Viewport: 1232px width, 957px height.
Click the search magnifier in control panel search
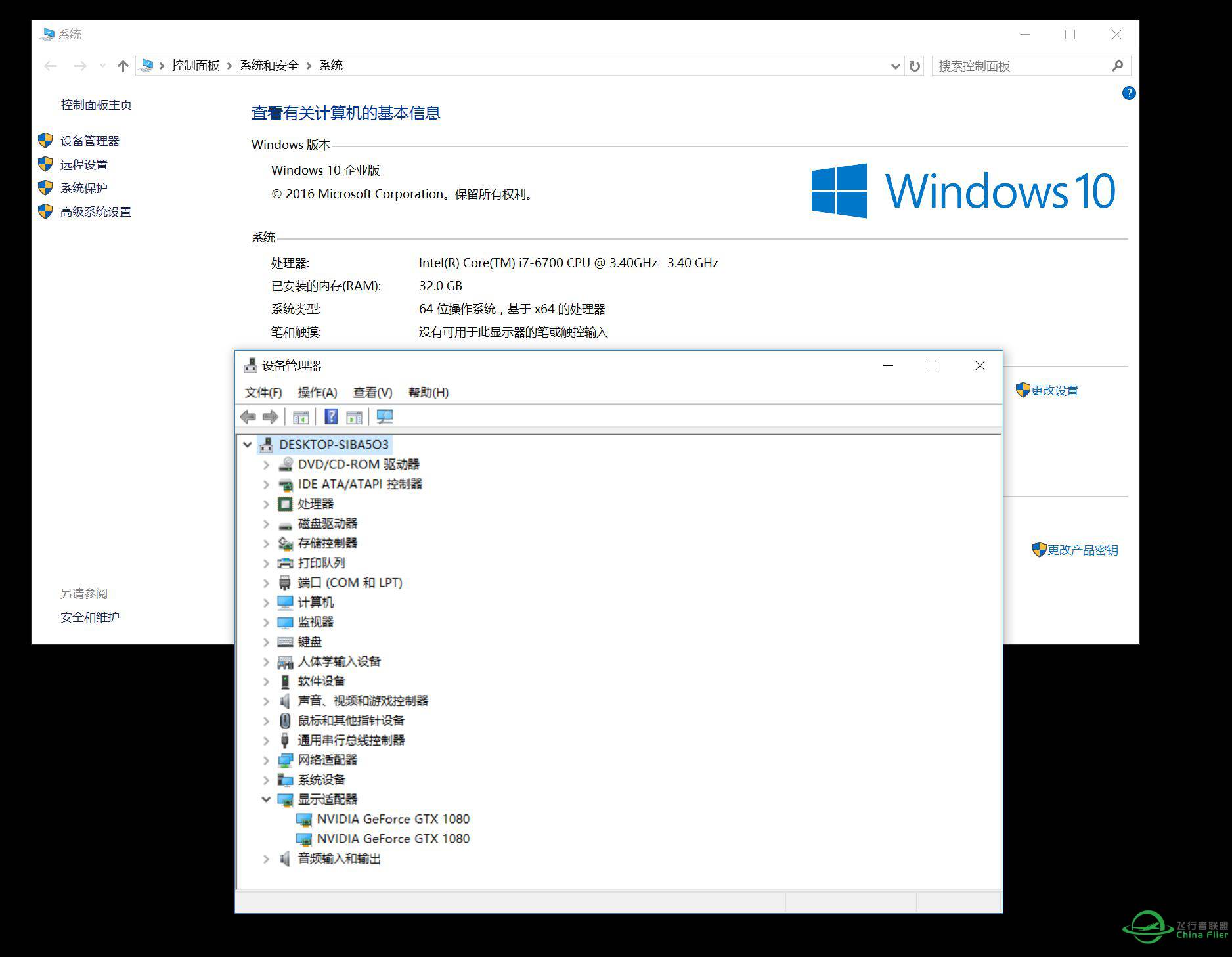1118,66
